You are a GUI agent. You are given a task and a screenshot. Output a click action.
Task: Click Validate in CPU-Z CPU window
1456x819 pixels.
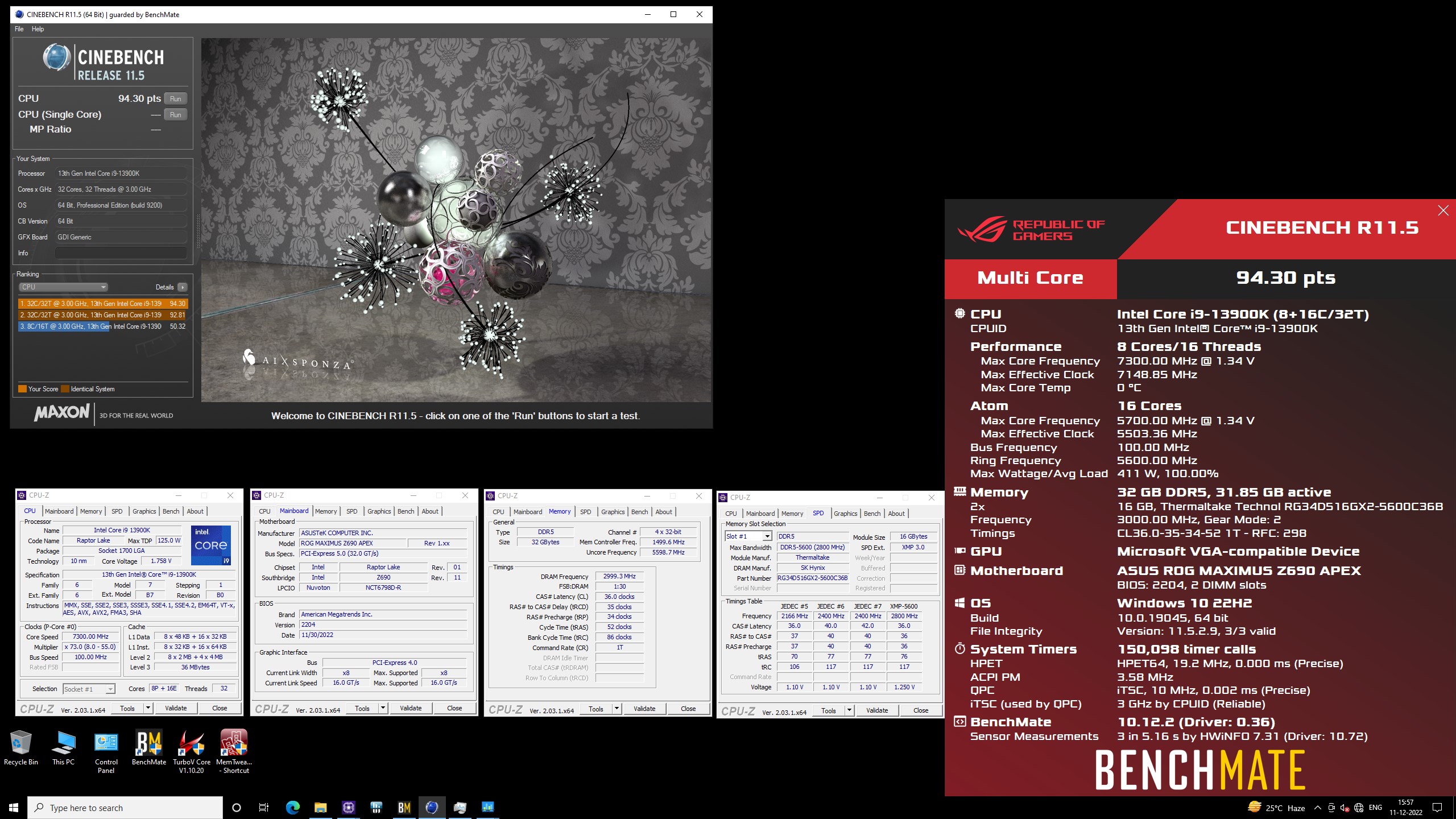pyautogui.click(x=176, y=708)
